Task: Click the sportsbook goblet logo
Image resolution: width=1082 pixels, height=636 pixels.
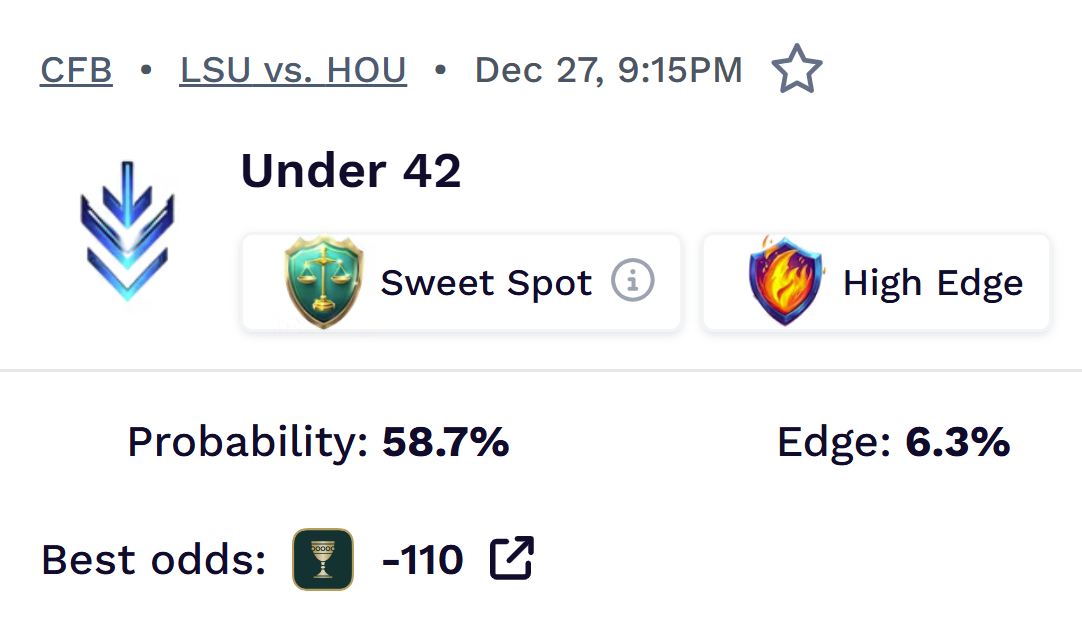Action: [x=322, y=559]
